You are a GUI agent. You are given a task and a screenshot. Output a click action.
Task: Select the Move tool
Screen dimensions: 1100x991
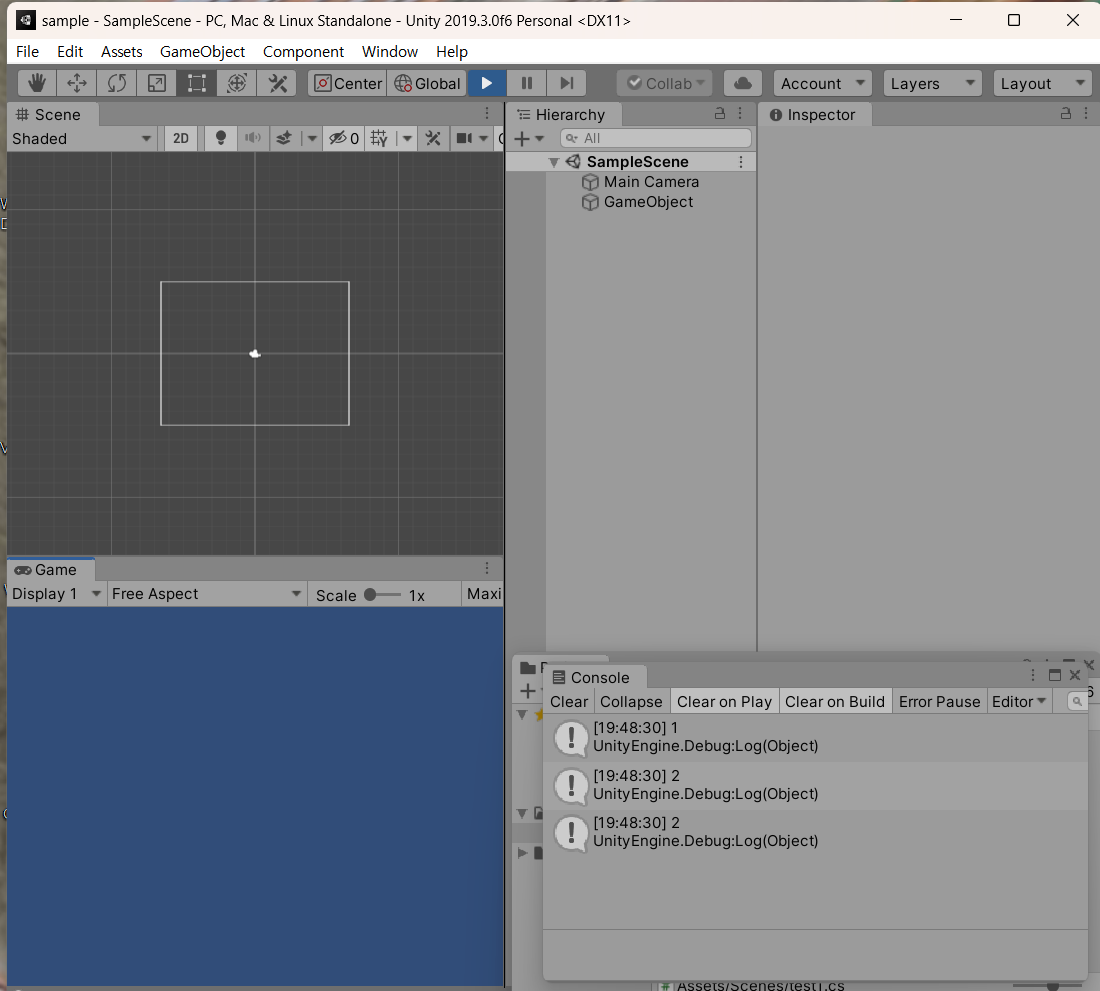[x=76, y=83]
